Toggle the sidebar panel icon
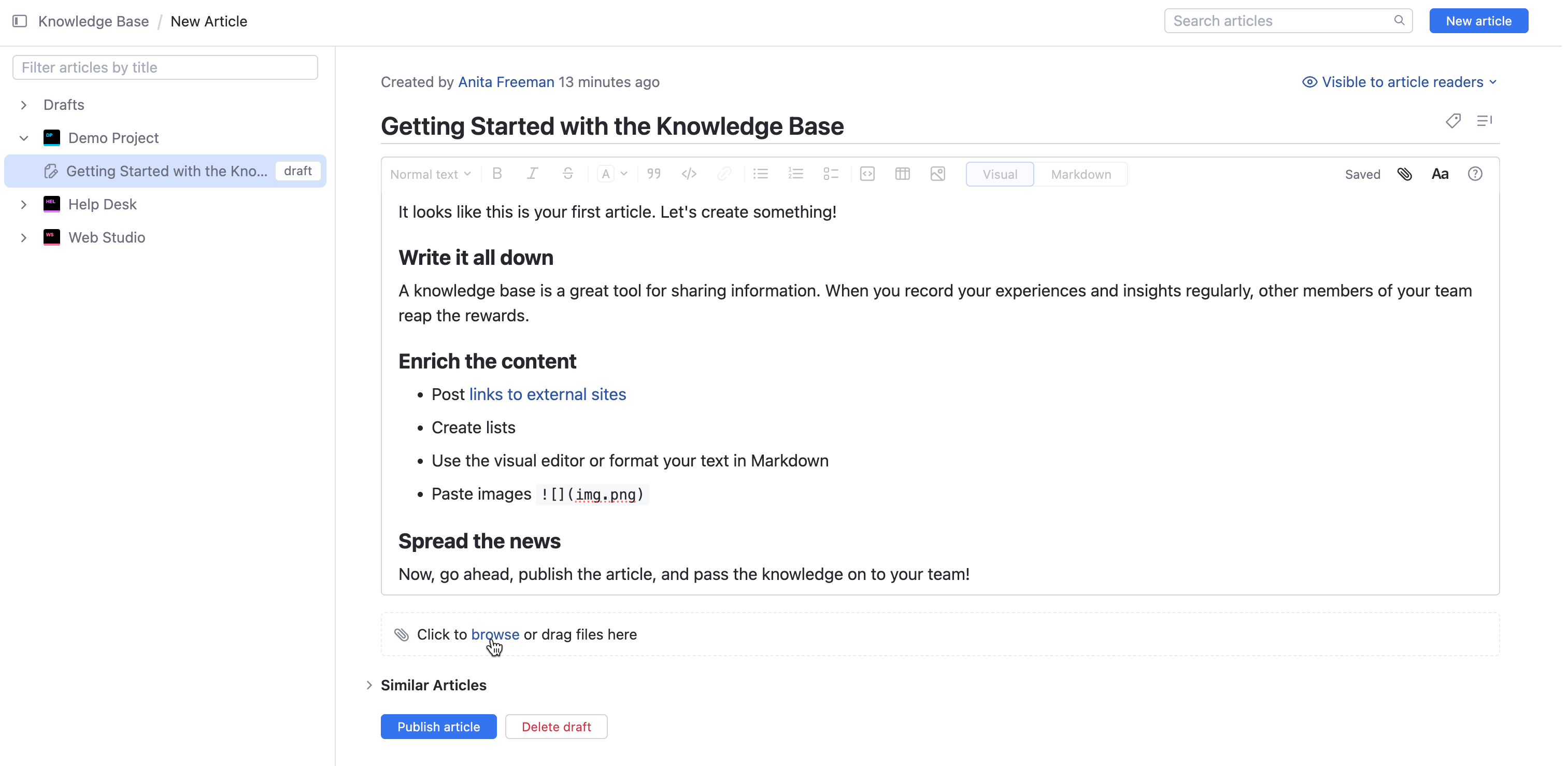Image resolution: width=1568 pixels, height=766 pixels. pos(20,21)
